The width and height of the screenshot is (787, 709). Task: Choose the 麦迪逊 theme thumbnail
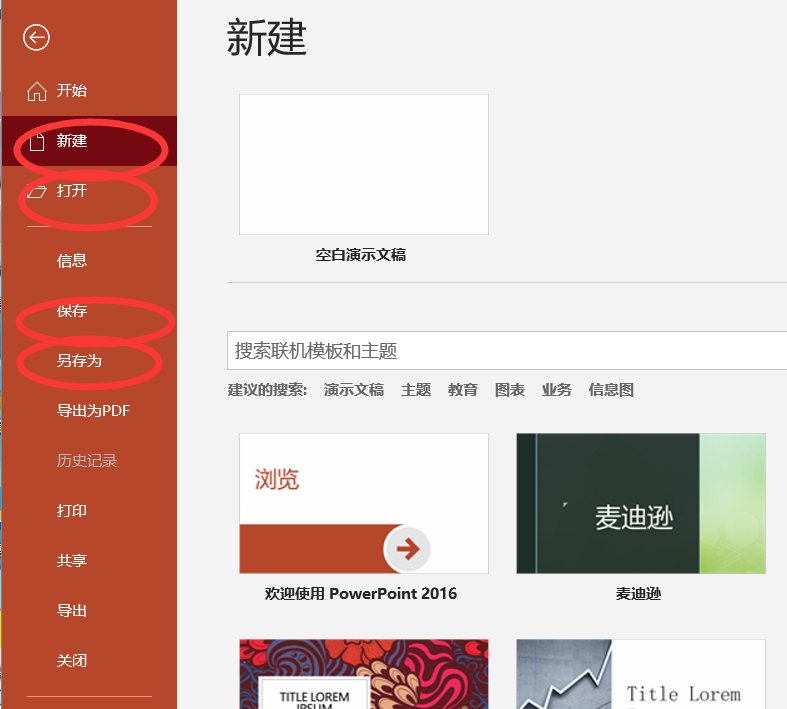click(641, 503)
